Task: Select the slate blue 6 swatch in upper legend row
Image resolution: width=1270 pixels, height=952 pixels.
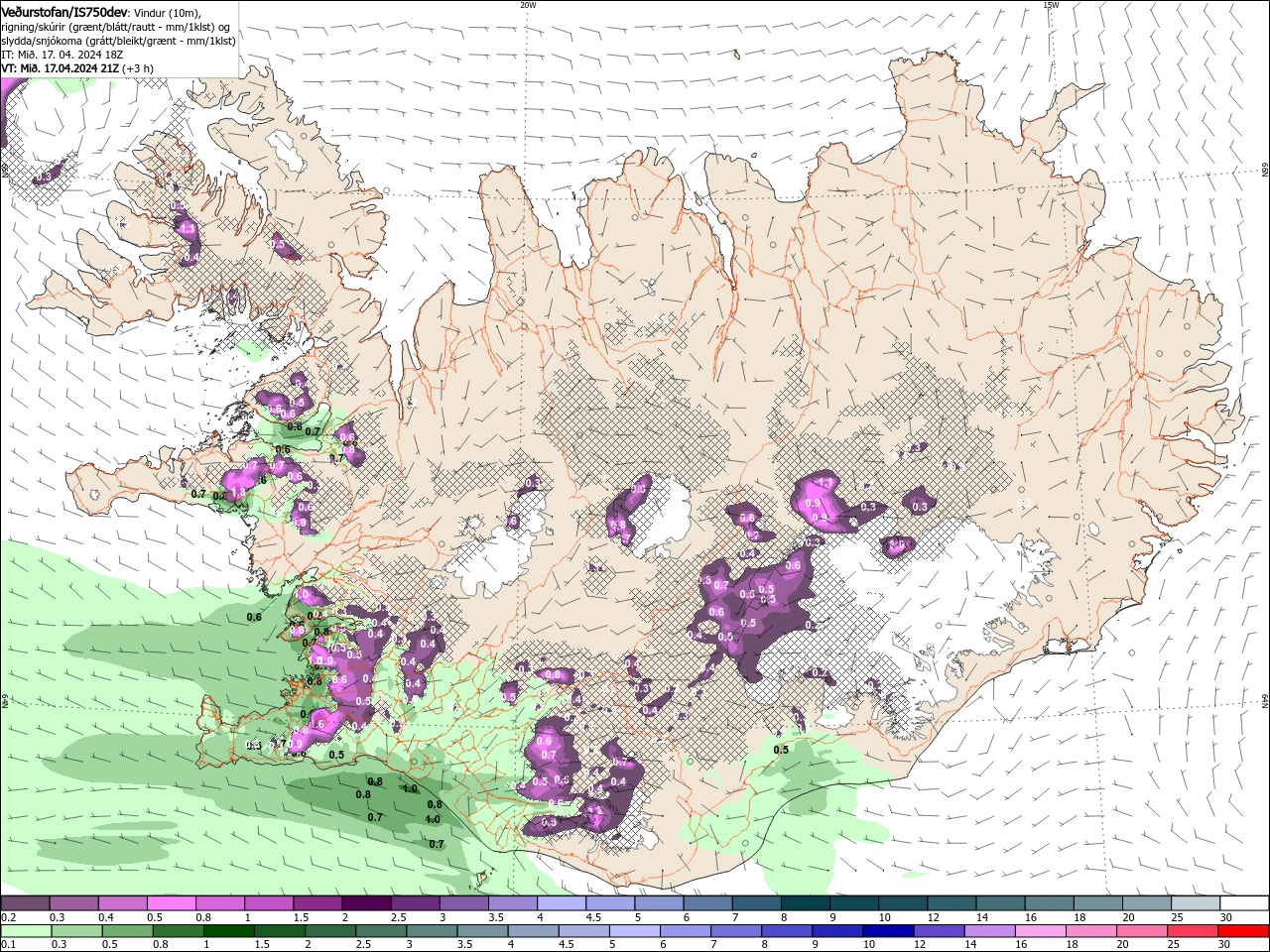Action: (x=708, y=903)
